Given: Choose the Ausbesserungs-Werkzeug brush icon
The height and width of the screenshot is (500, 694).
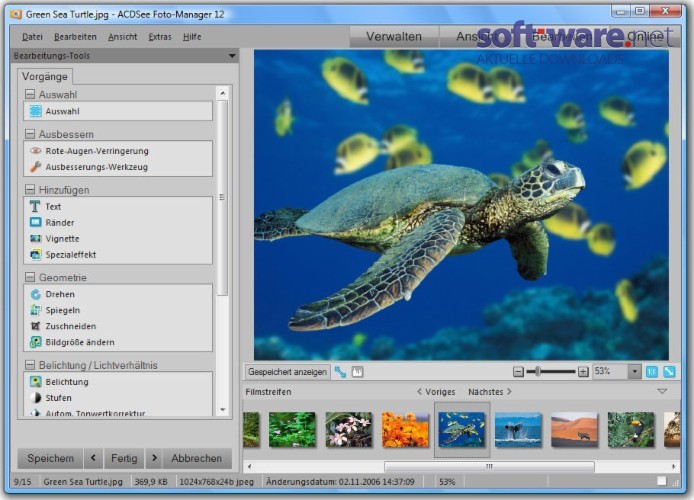Looking at the screenshot, I should pyautogui.click(x=35, y=167).
